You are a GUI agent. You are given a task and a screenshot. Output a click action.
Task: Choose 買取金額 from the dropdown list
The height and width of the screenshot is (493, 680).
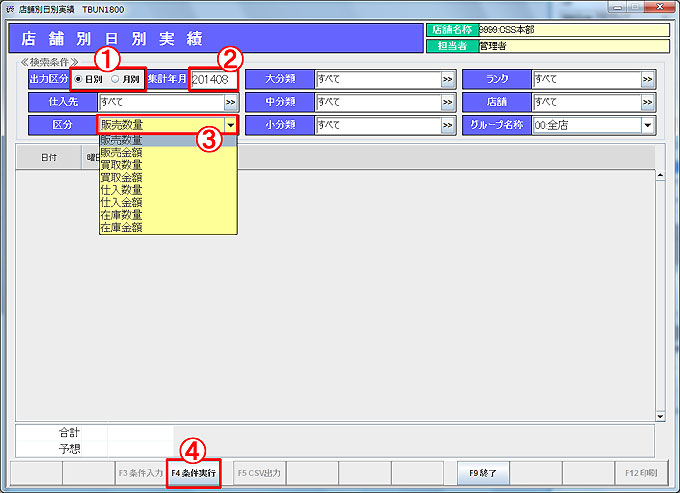pyautogui.click(x=168, y=178)
